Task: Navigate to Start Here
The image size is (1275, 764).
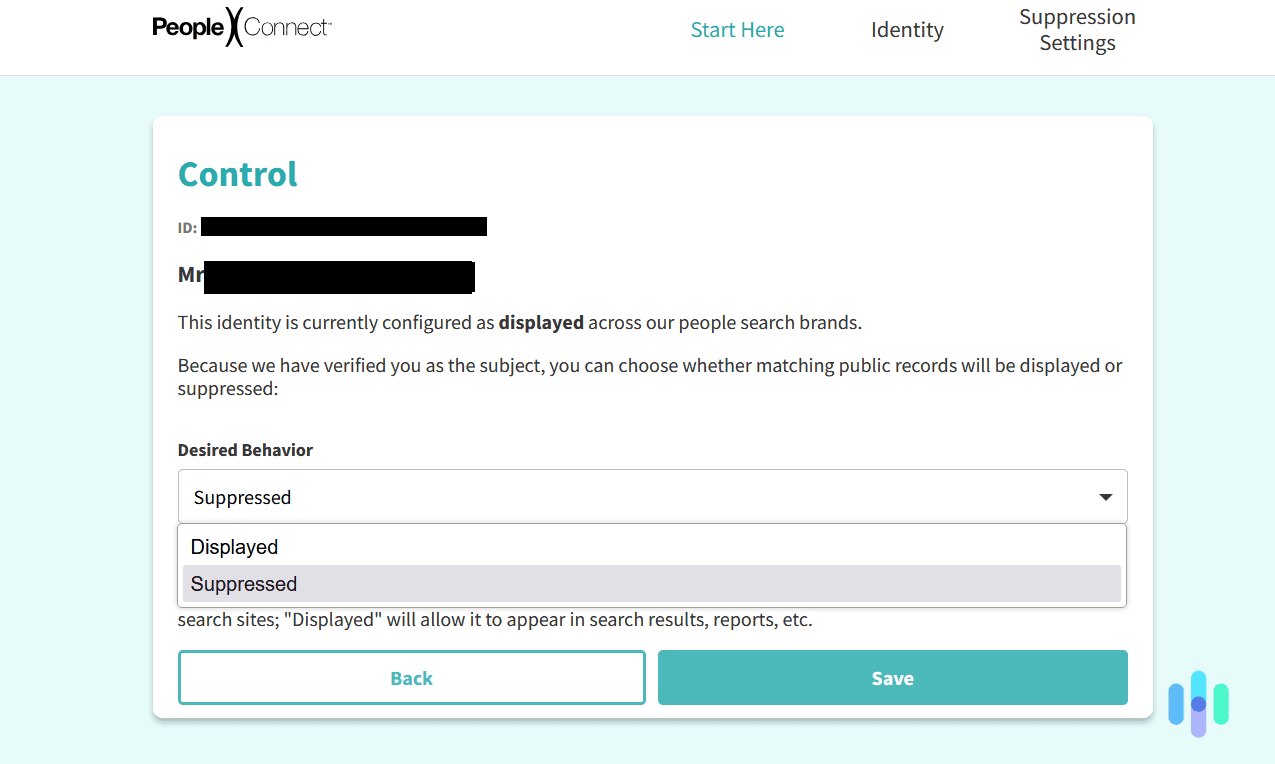Action: (737, 30)
